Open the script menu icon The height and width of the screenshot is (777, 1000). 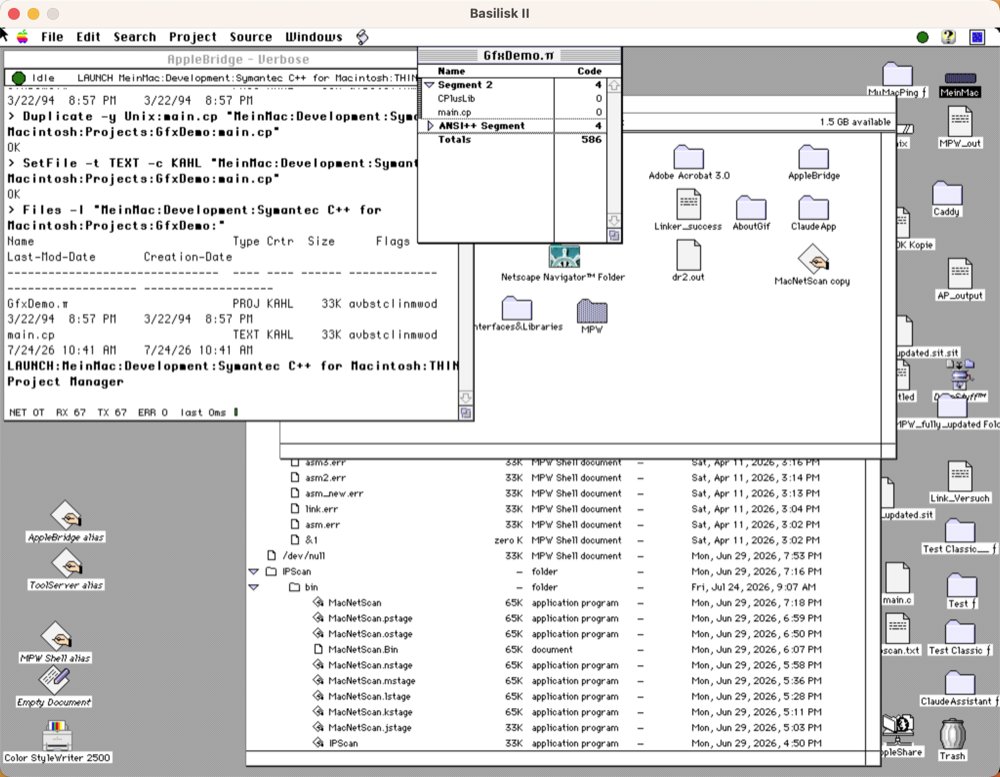tap(362, 37)
